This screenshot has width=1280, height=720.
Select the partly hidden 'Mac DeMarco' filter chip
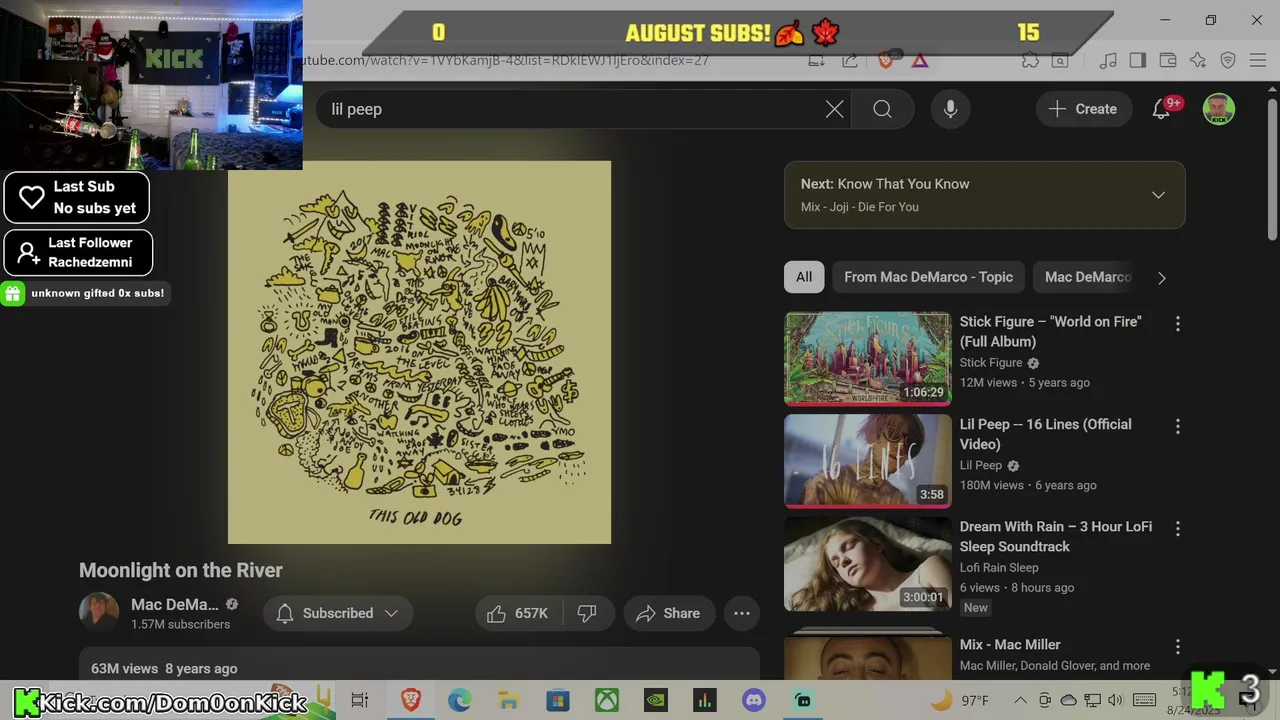click(1088, 277)
